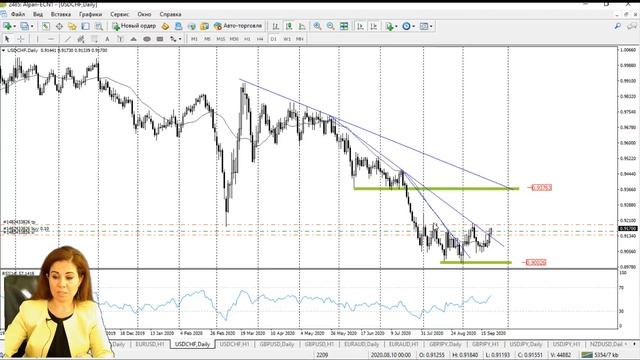This screenshot has width=640, height=360.
Task: Zoom in on the chart
Action: pos(317,26)
